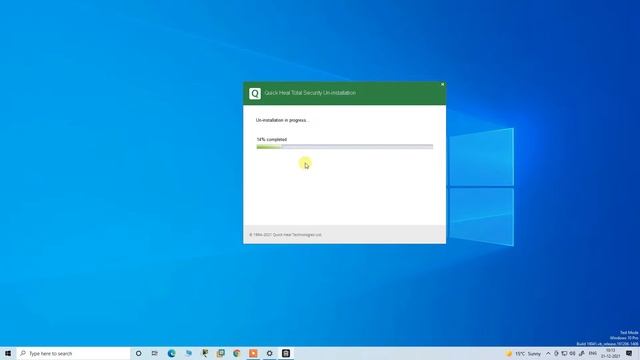Open the clock and date flyout
This screenshot has width=640, height=360.
(x=610, y=353)
